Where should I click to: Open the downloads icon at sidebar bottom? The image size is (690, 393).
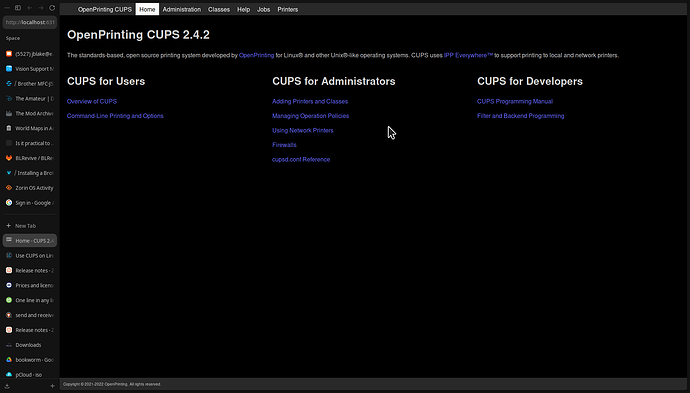7,386
